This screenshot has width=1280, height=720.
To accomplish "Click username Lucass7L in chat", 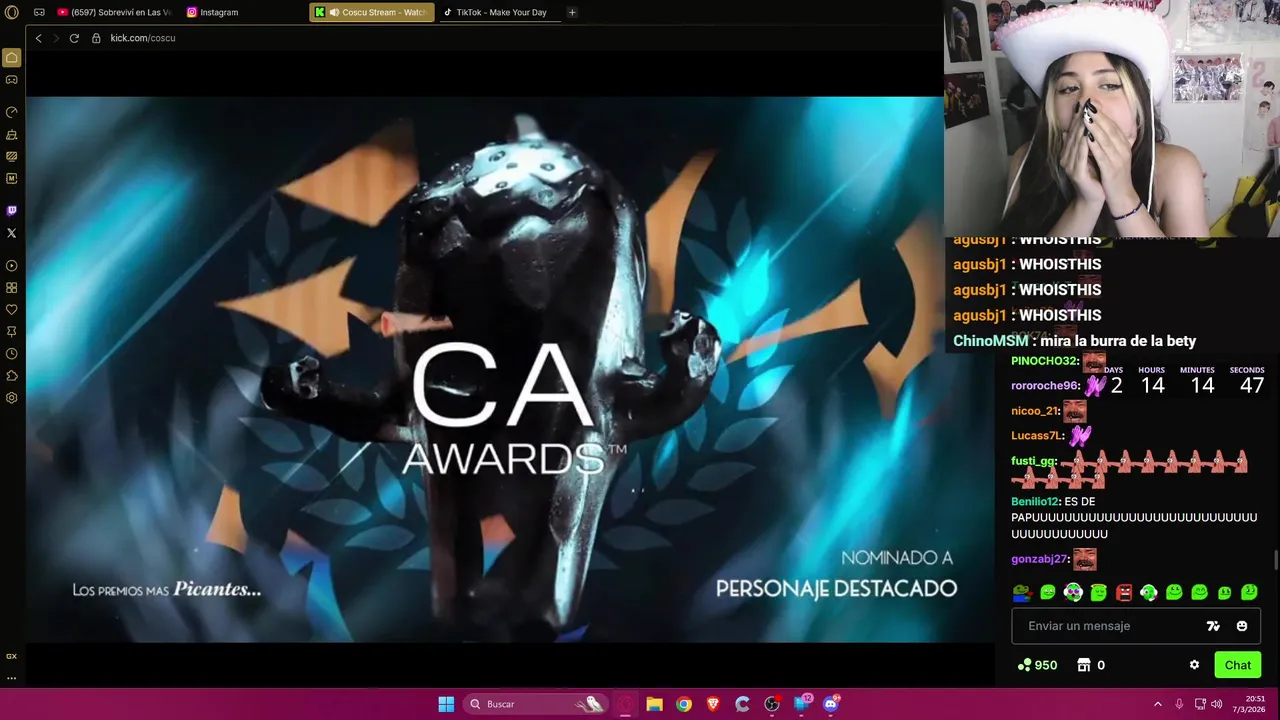I will click(1037, 436).
